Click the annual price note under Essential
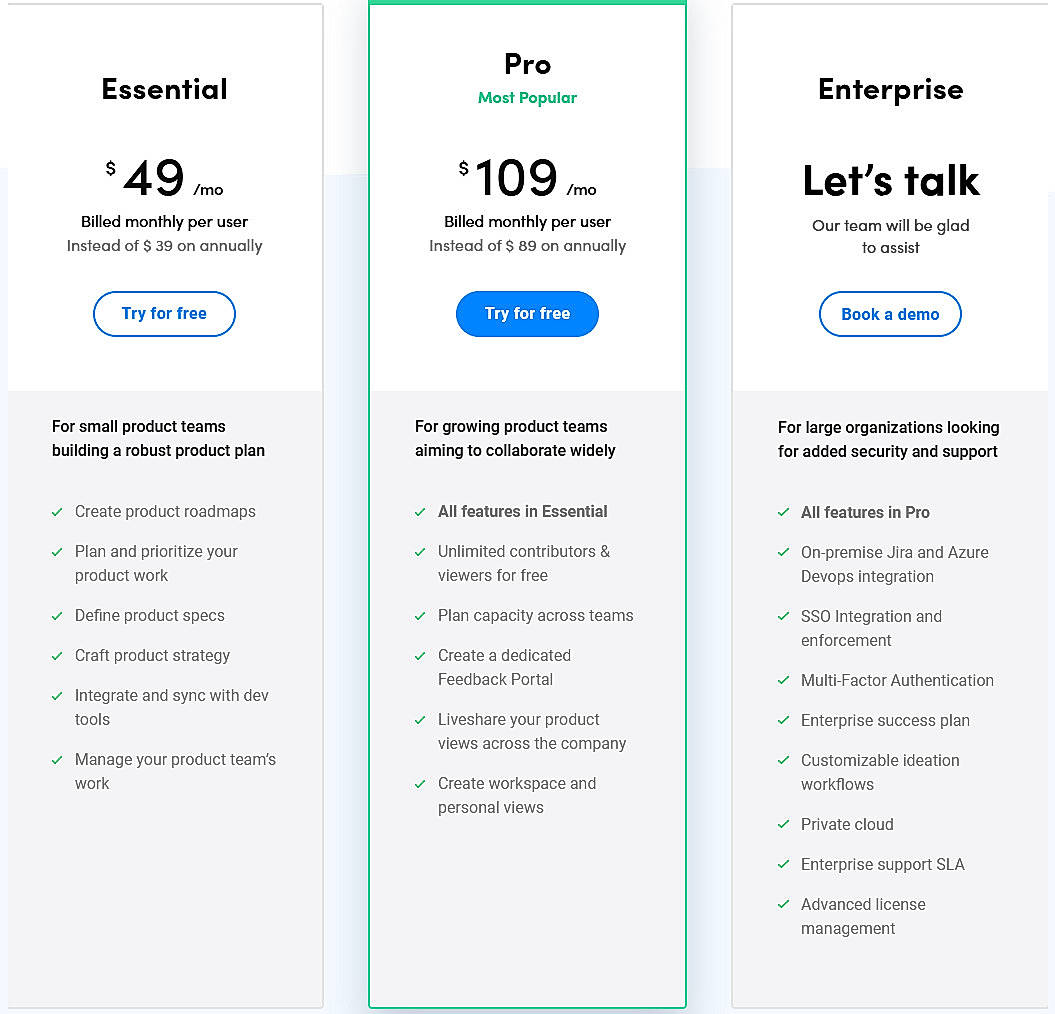1055x1014 pixels. (x=164, y=246)
